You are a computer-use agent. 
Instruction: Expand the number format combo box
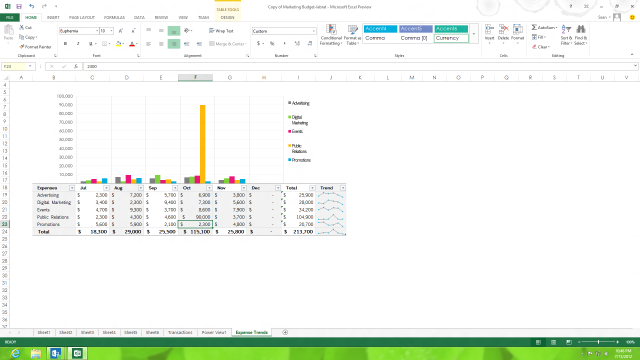[313, 31]
